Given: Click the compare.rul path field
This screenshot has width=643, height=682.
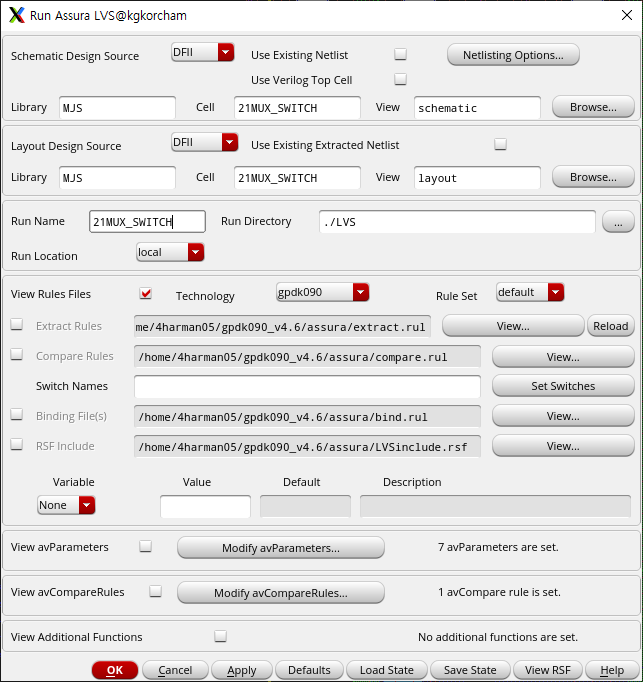Looking at the screenshot, I should click(307, 357).
